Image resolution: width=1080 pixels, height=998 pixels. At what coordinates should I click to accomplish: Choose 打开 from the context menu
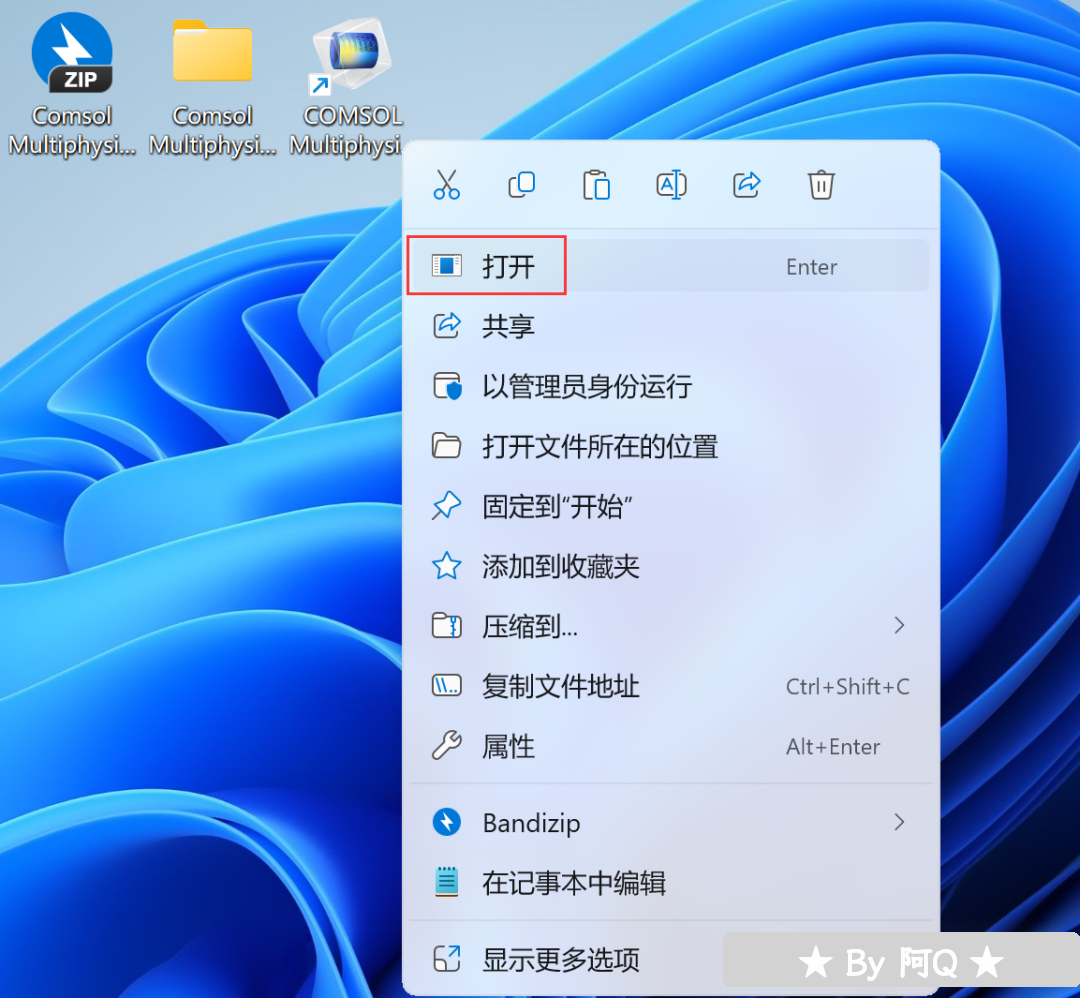669,266
